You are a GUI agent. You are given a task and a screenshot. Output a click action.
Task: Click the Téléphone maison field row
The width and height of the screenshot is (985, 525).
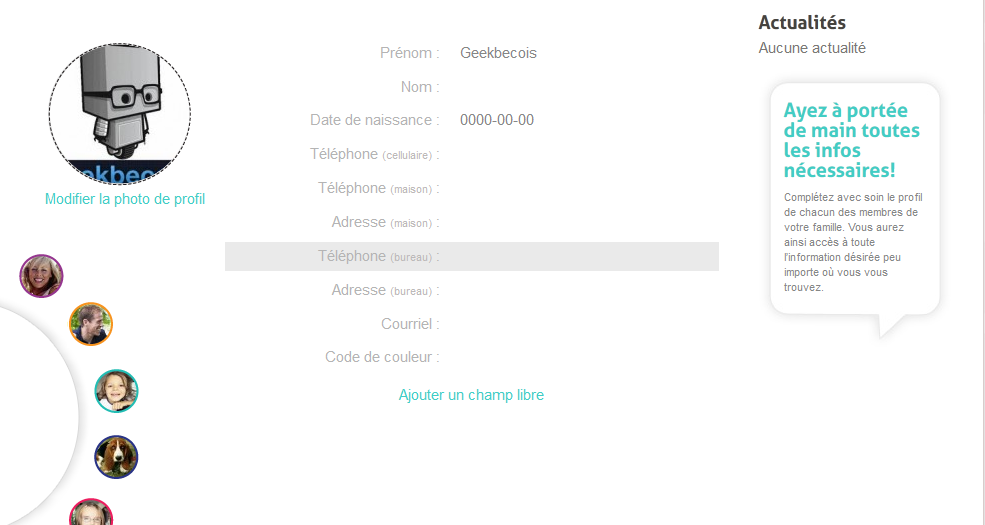(x=580, y=188)
